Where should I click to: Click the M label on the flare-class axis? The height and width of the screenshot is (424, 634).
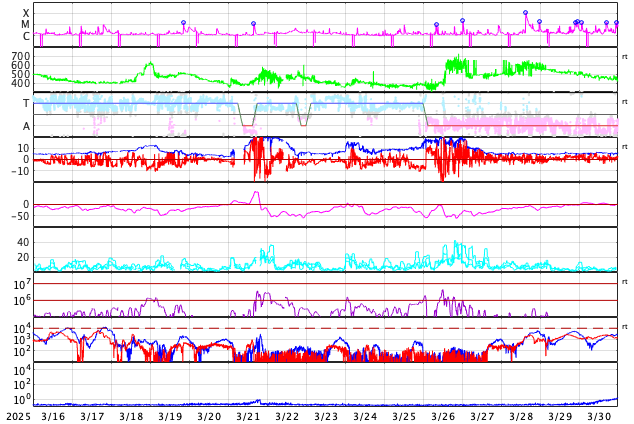click(x=26, y=25)
